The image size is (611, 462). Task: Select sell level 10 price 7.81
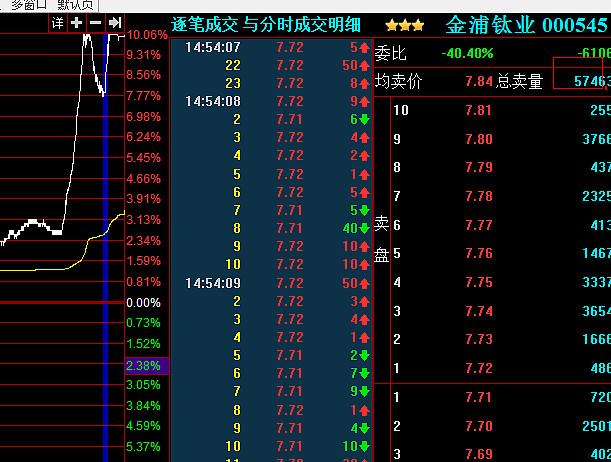pos(479,111)
